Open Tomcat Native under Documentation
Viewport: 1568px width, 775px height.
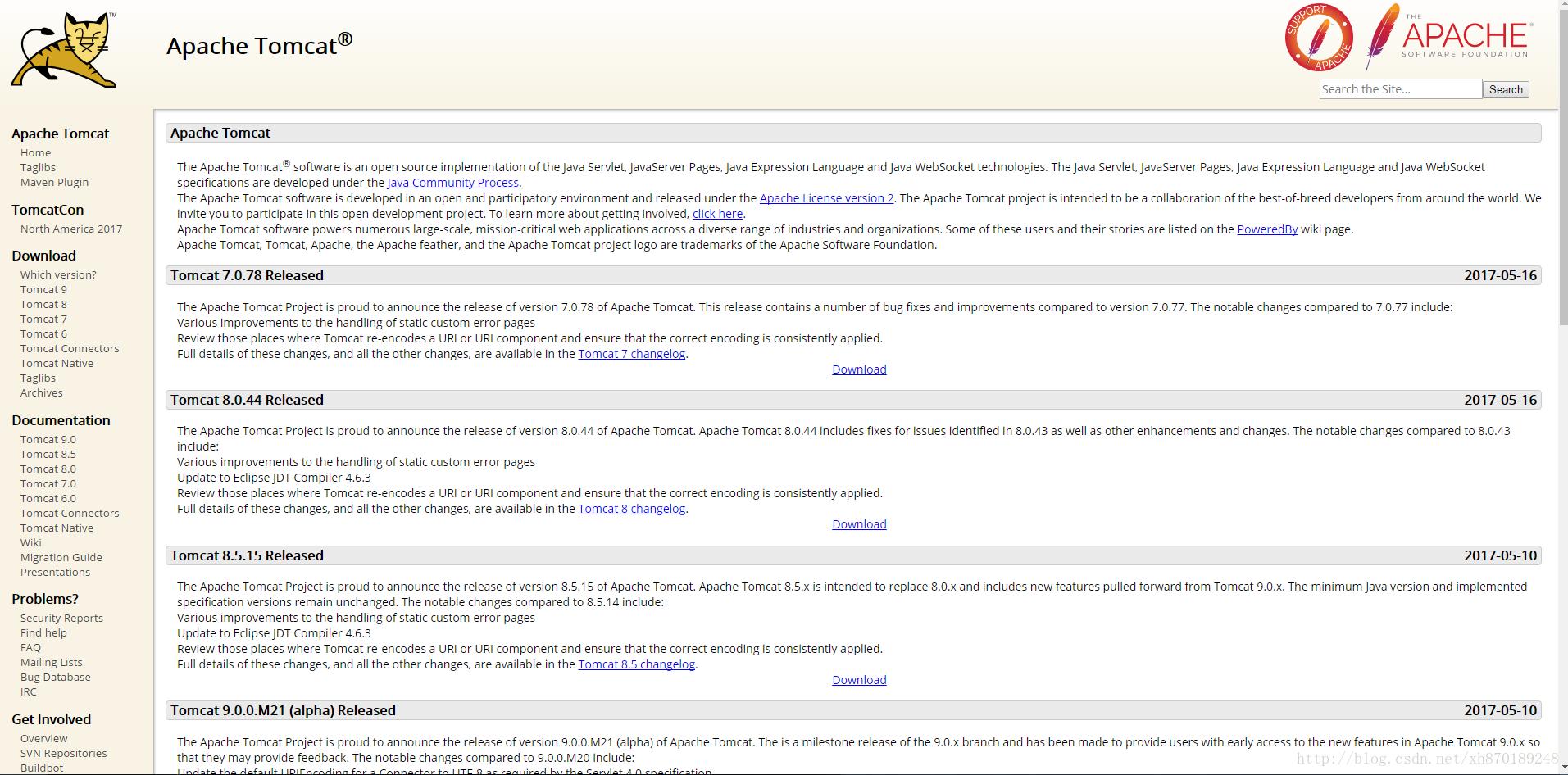(x=57, y=528)
